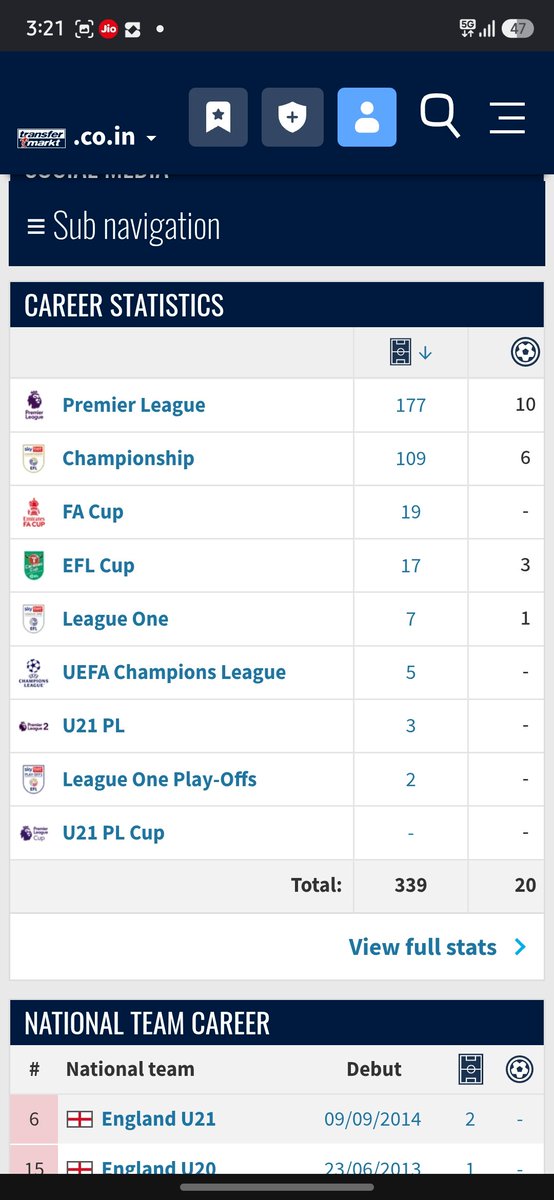Open search with the magnifying glass
This screenshot has height=1200, width=554.
440,116
